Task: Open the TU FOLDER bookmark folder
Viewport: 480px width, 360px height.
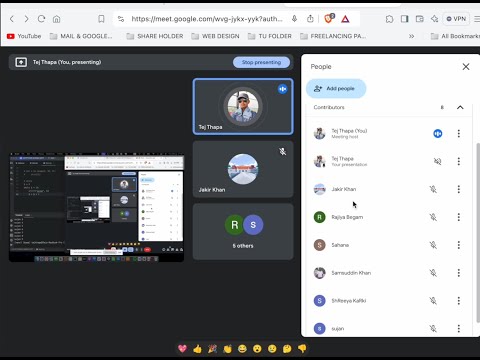Action: [270, 36]
